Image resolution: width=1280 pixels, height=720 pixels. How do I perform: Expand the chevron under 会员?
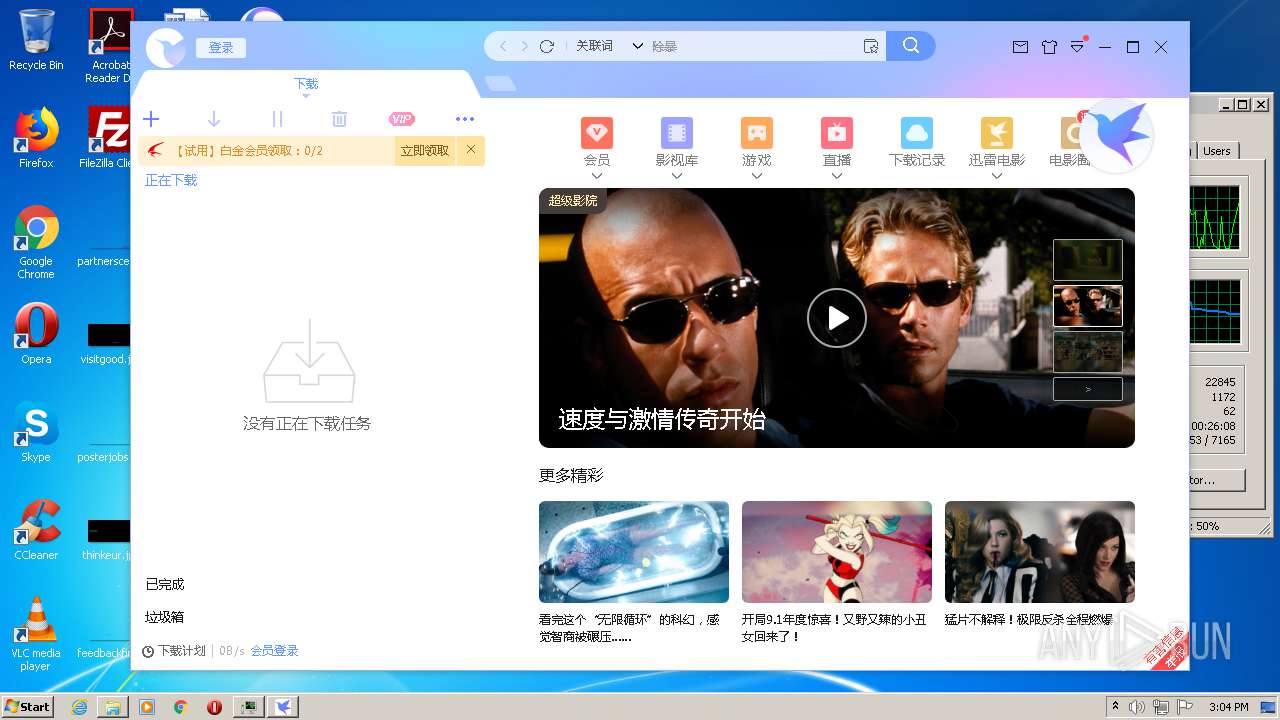[597, 176]
